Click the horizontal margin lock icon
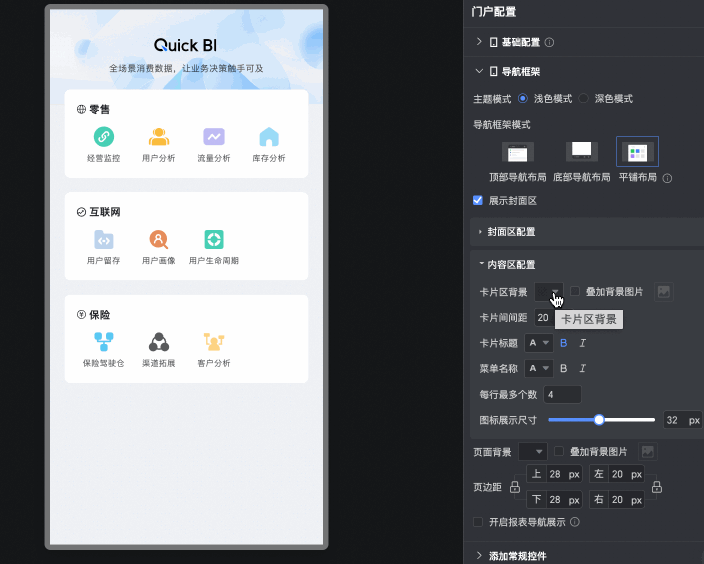Viewport: 704px width, 564px height. click(x=657, y=487)
